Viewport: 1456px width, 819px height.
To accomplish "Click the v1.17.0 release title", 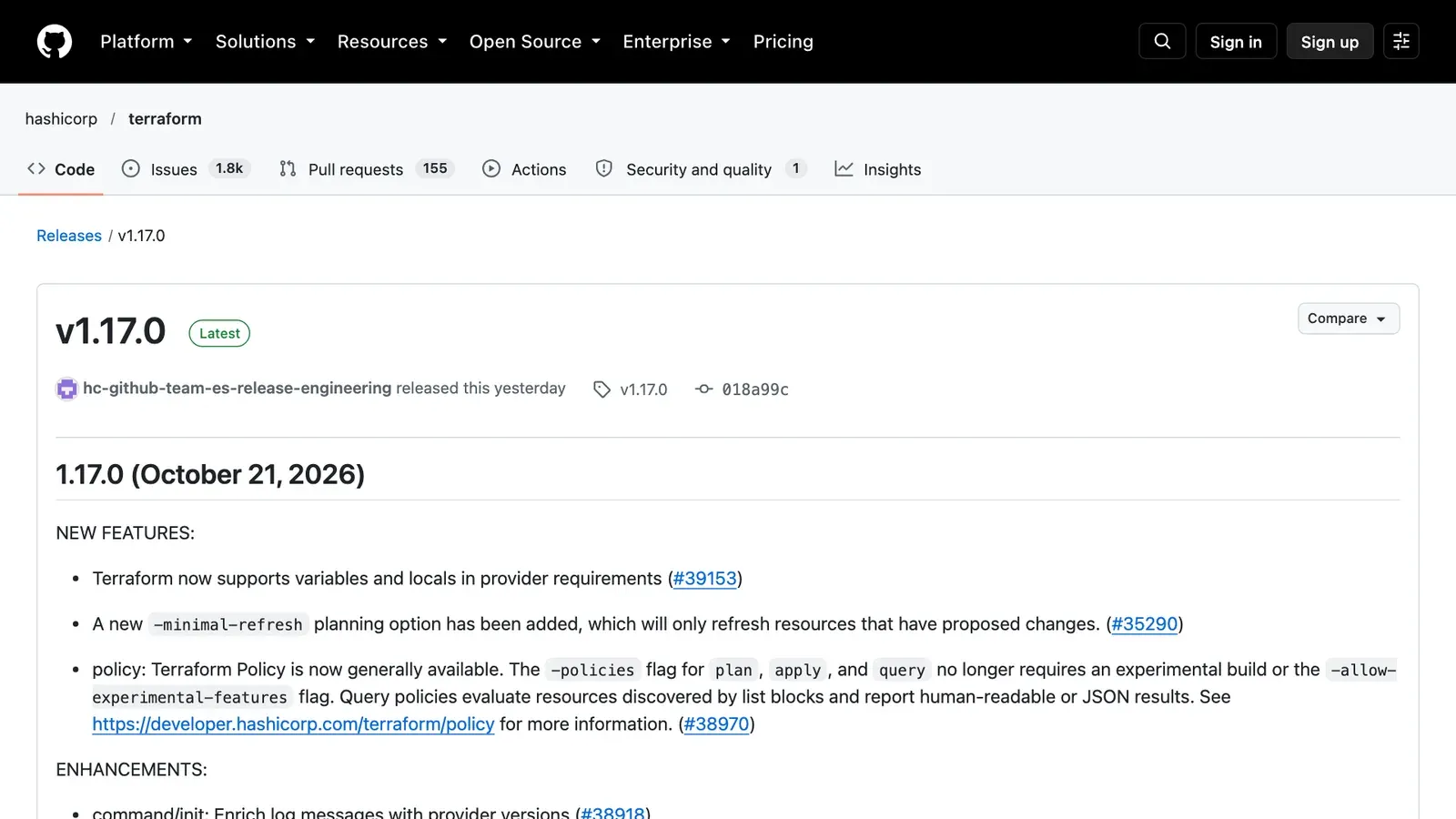I will [x=111, y=331].
